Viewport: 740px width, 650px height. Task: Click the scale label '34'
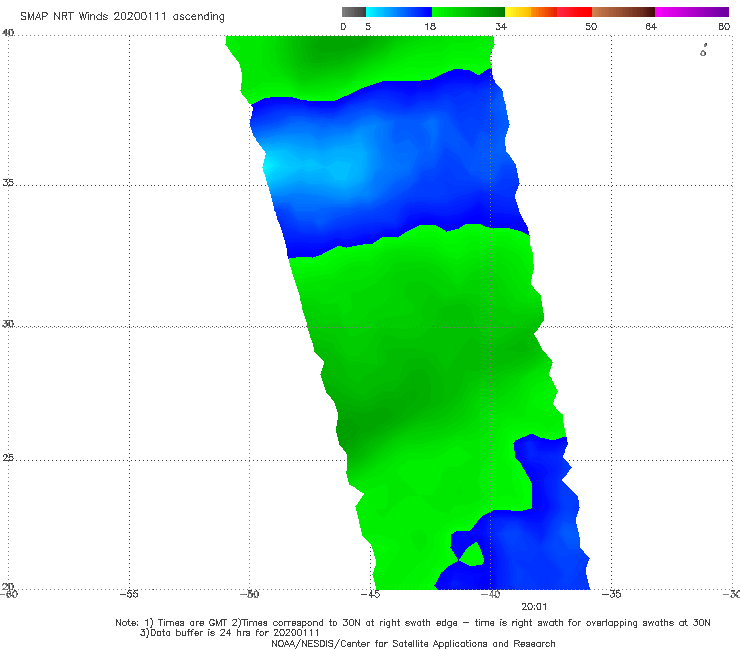click(501, 26)
